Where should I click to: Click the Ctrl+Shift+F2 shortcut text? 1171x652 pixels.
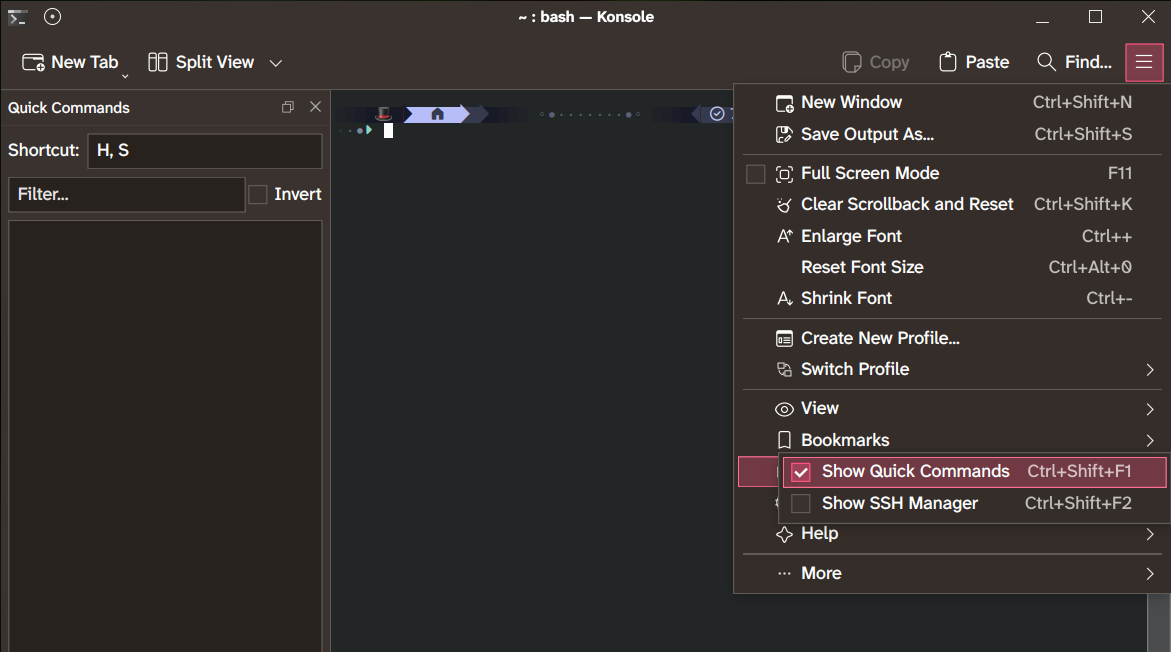tap(1078, 503)
